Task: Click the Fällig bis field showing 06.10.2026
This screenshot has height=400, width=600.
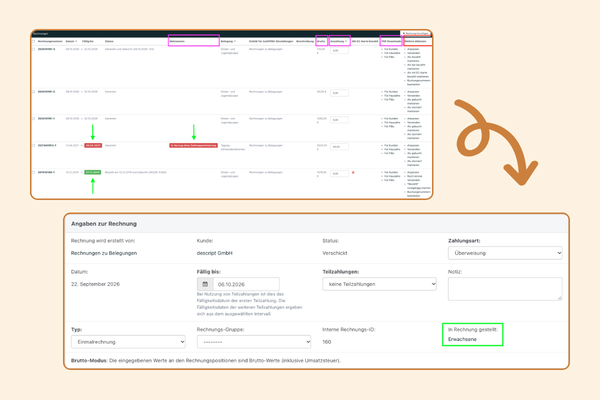Action: pyautogui.click(x=246, y=284)
